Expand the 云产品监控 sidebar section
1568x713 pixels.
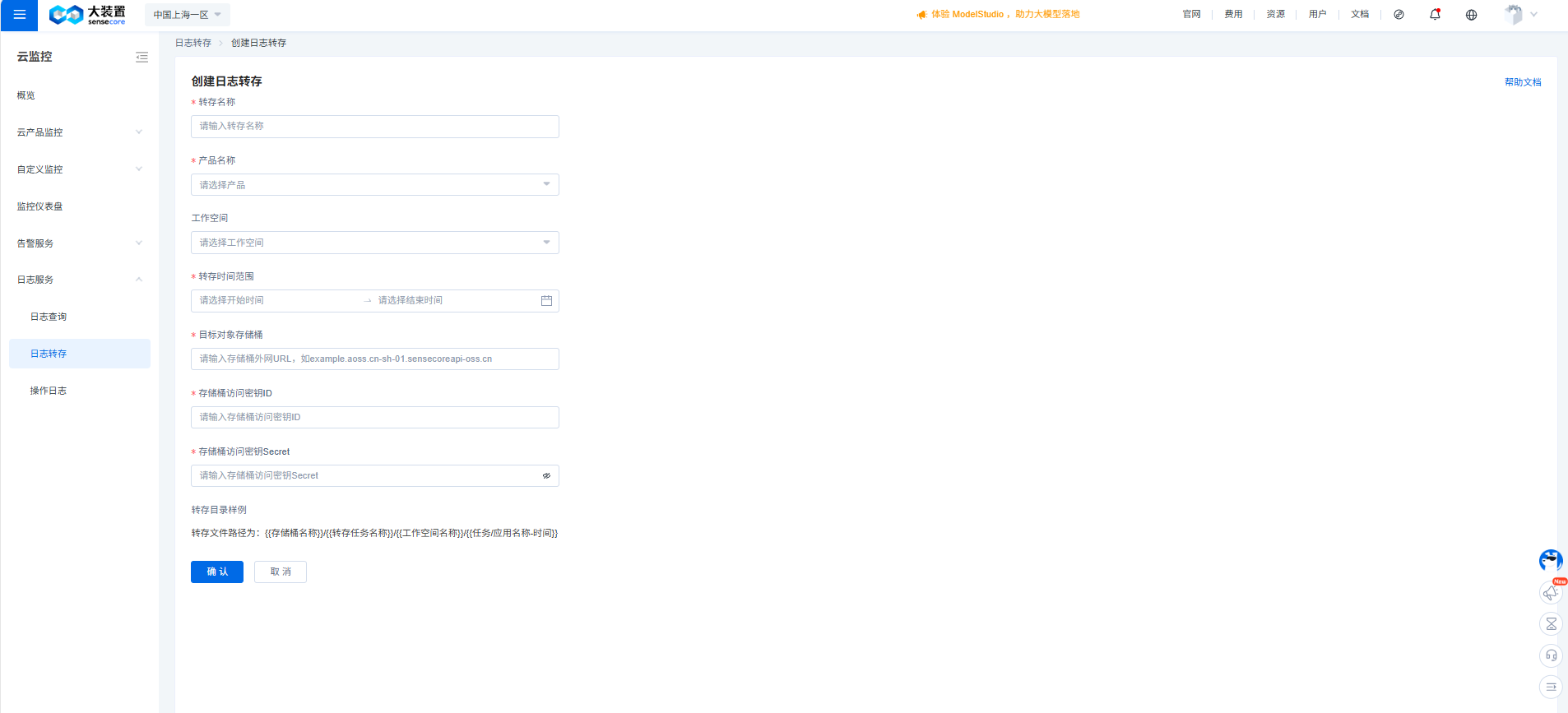point(79,132)
